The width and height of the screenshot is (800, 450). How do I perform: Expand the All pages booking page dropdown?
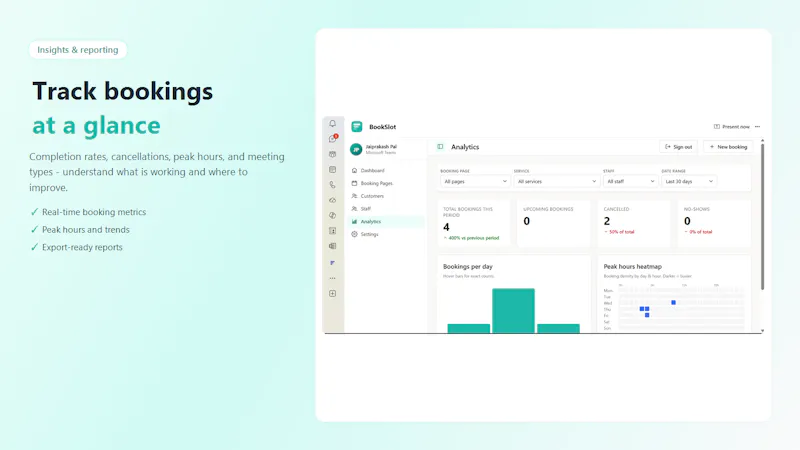[x=475, y=181]
